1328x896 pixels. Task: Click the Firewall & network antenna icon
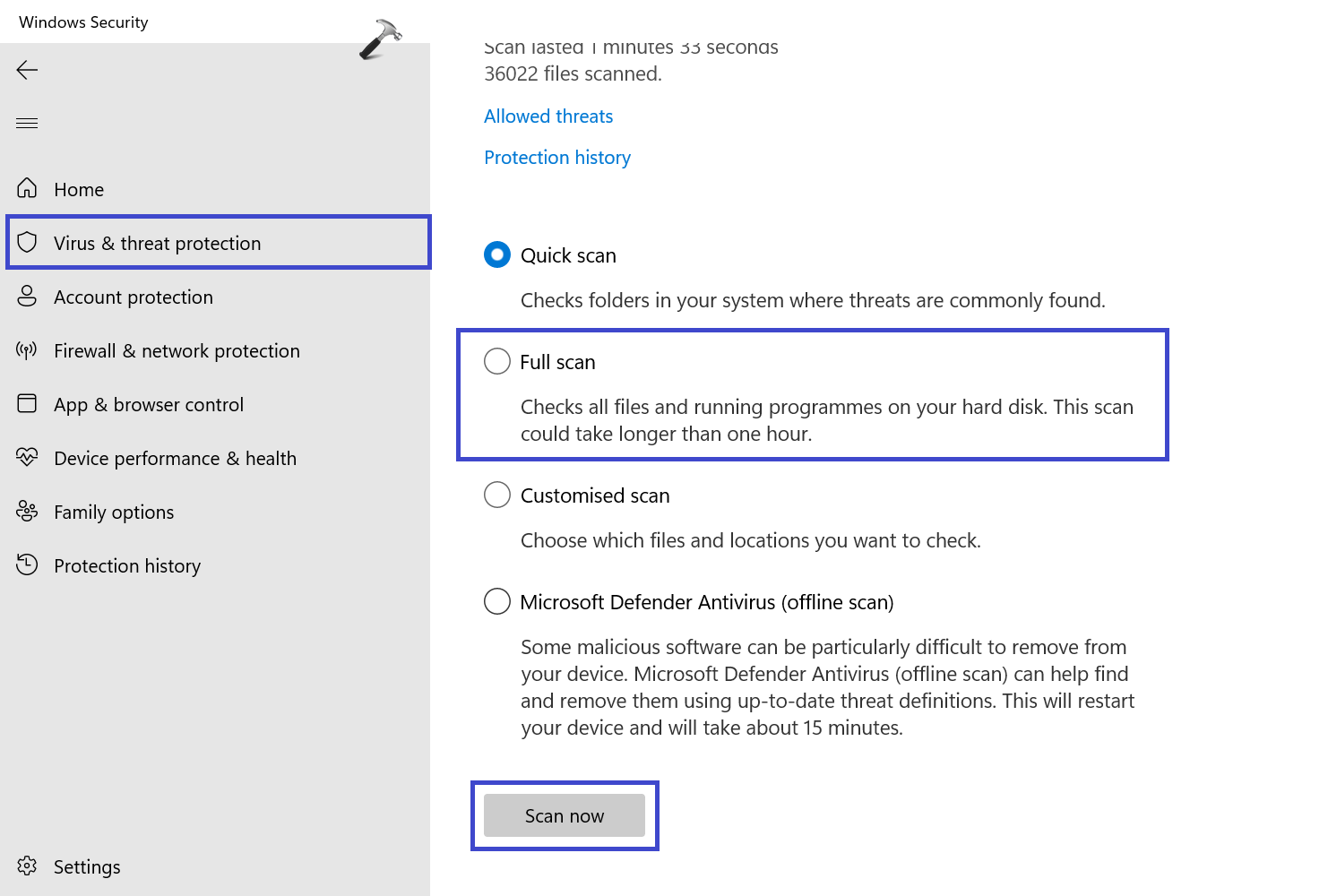click(x=27, y=349)
